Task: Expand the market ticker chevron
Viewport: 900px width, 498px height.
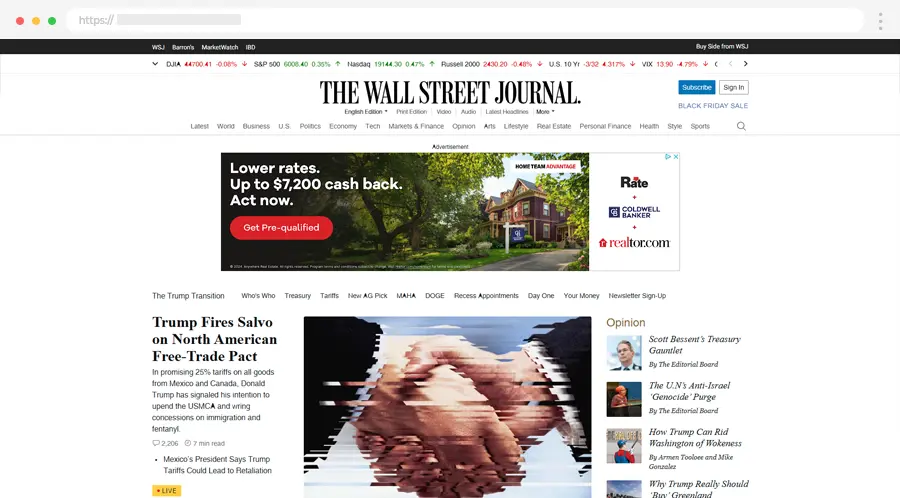Action: [155, 64]
